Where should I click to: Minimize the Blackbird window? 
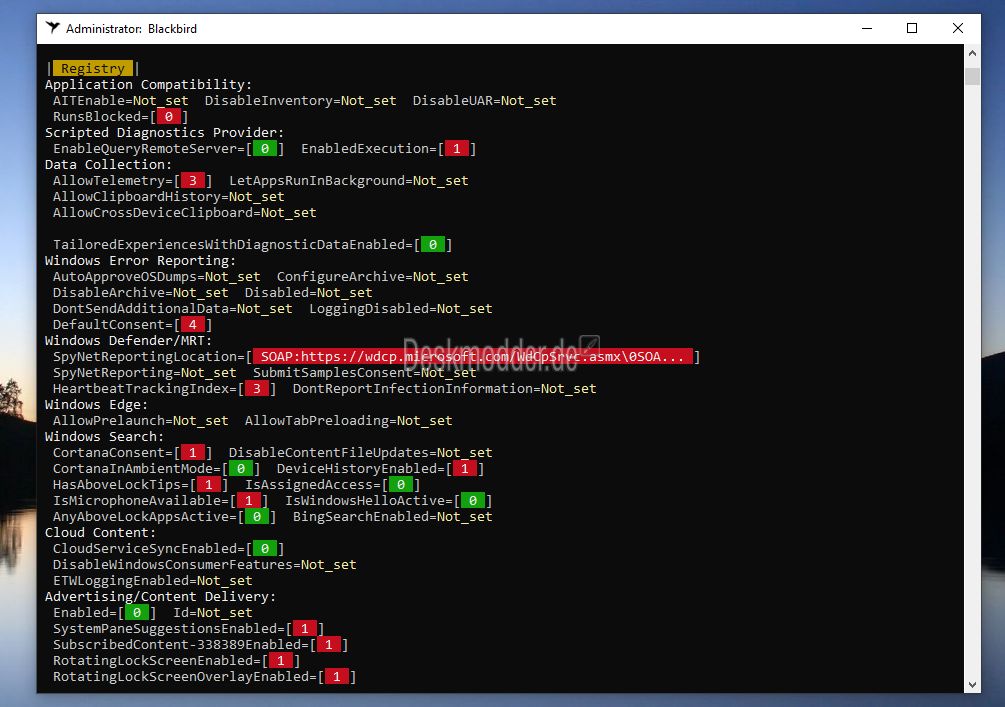click(x=867, y=28)
